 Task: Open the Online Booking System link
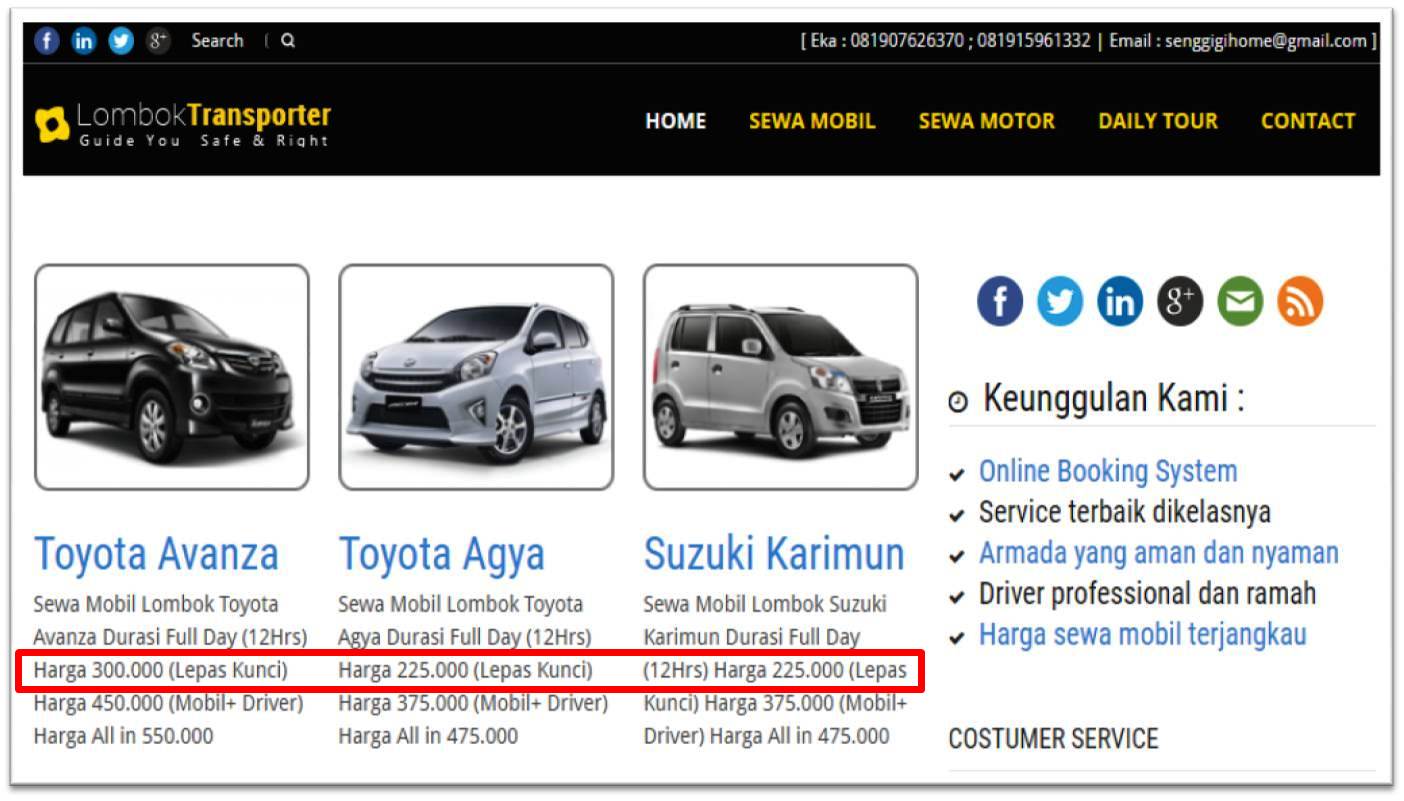click(x=1108, y=471)
